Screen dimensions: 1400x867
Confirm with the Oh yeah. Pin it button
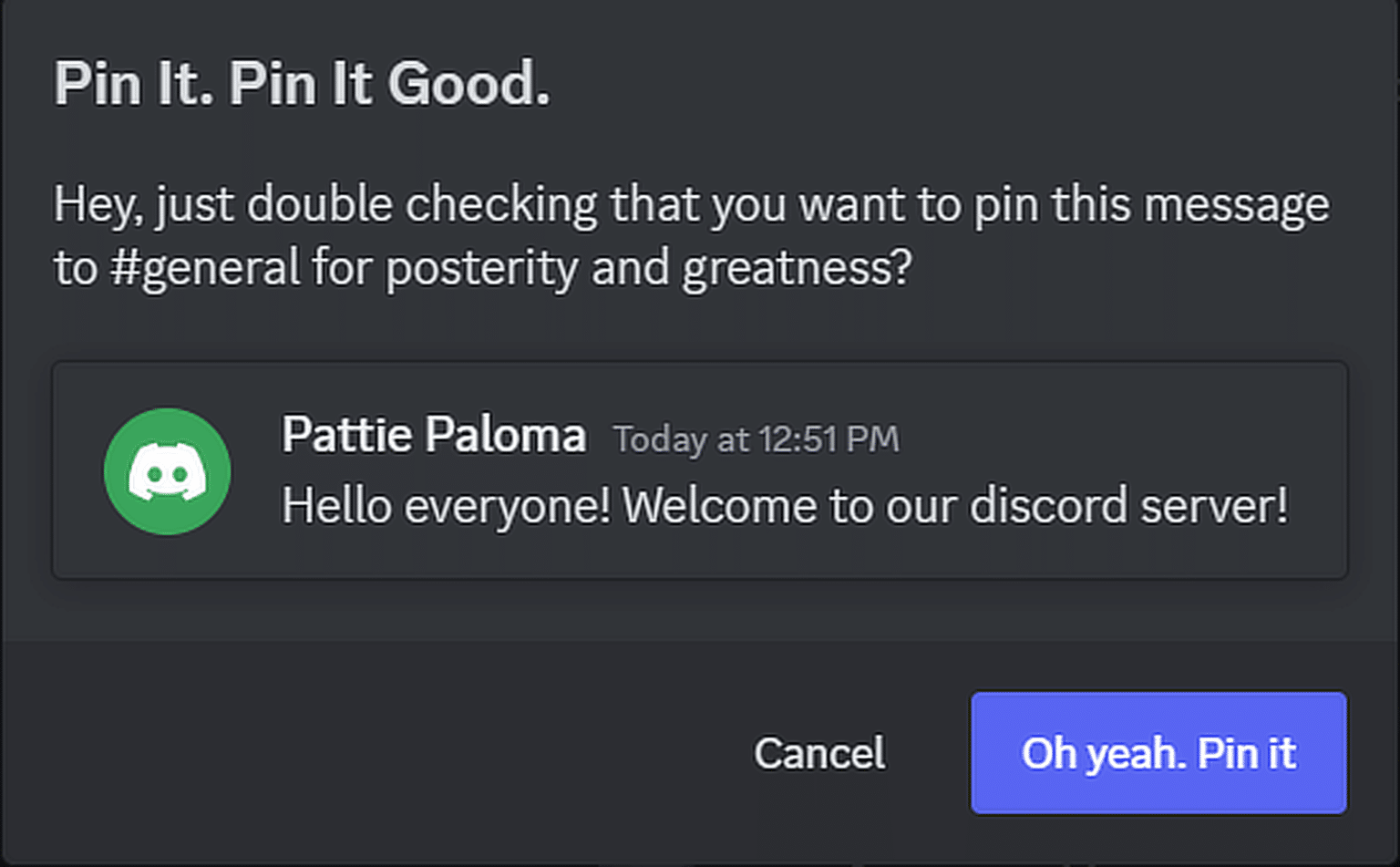1158,752
